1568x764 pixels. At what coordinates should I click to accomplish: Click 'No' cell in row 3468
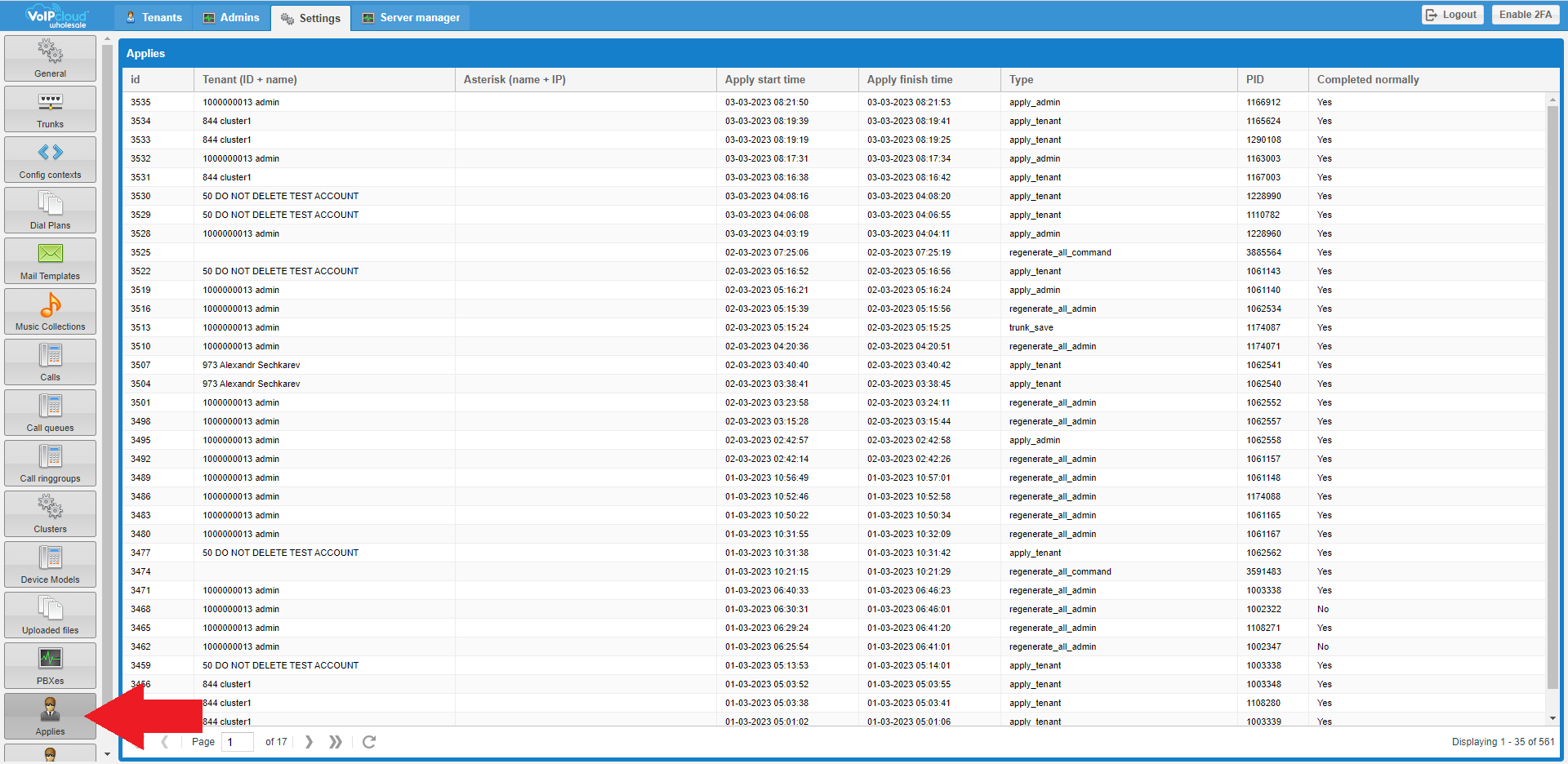coord(1323,609)
